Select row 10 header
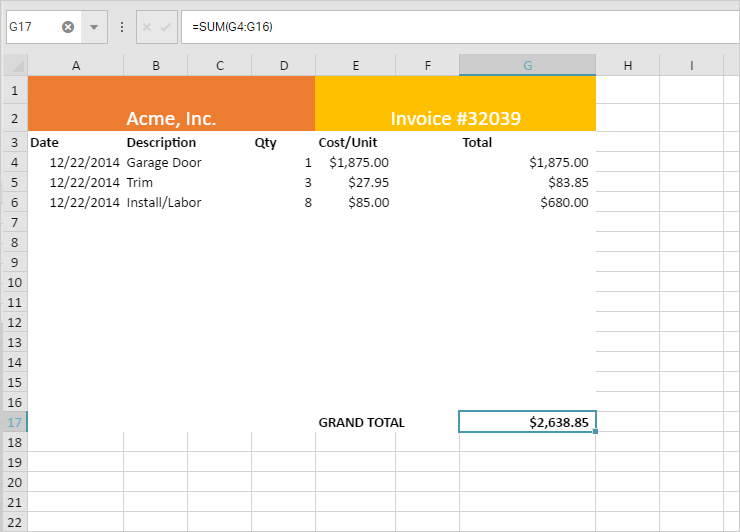The width and height of the screenshot is (740, 532). pos(15,282)
